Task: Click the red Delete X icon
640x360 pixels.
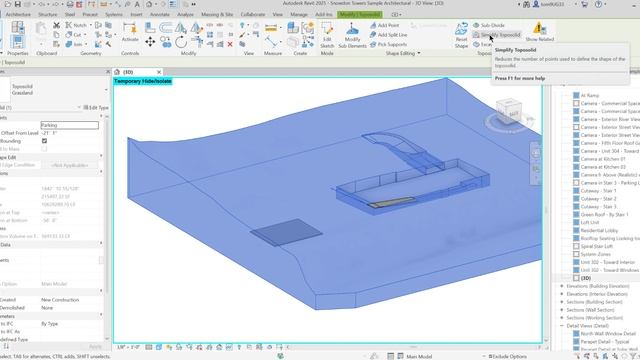Action: 230,44
